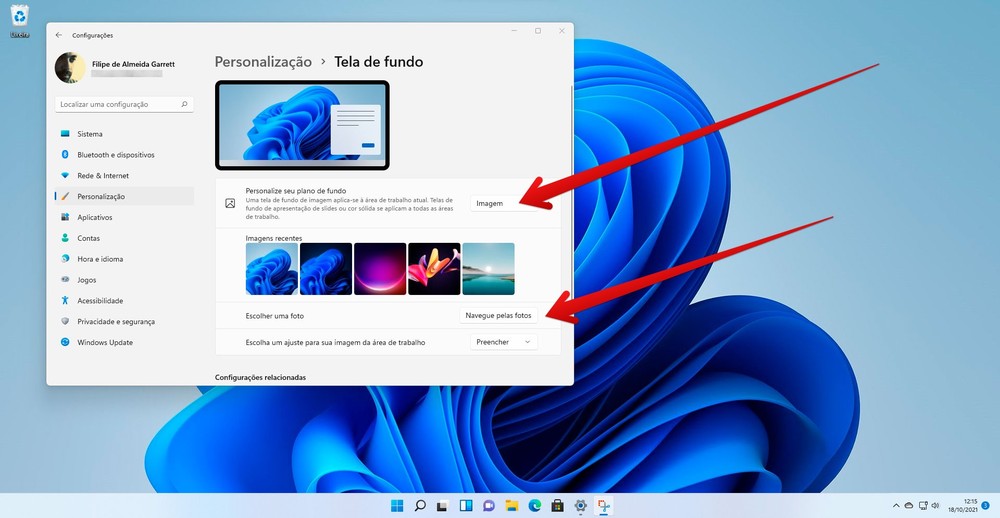Click the Privacidade e segurança shield icon
Screen dimensions: 1000x518
(65, 322)
